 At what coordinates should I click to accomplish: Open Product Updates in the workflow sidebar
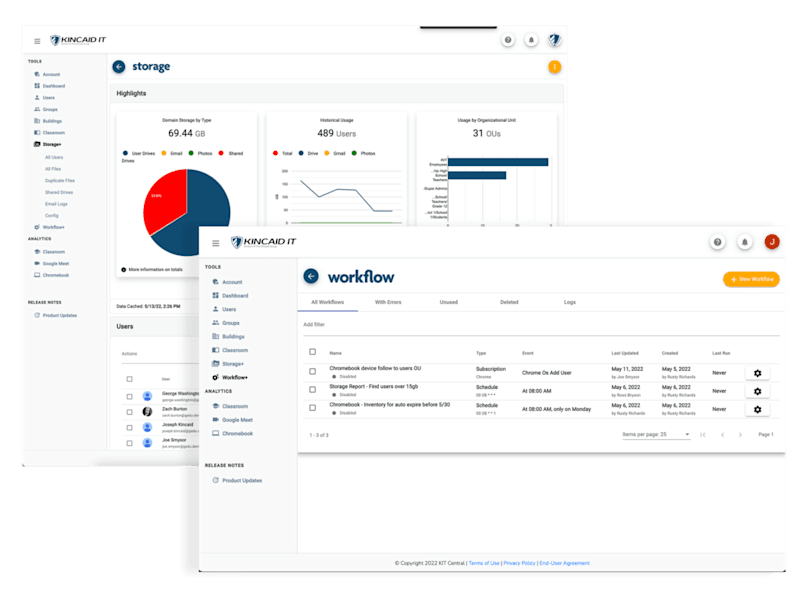[237, 481]
